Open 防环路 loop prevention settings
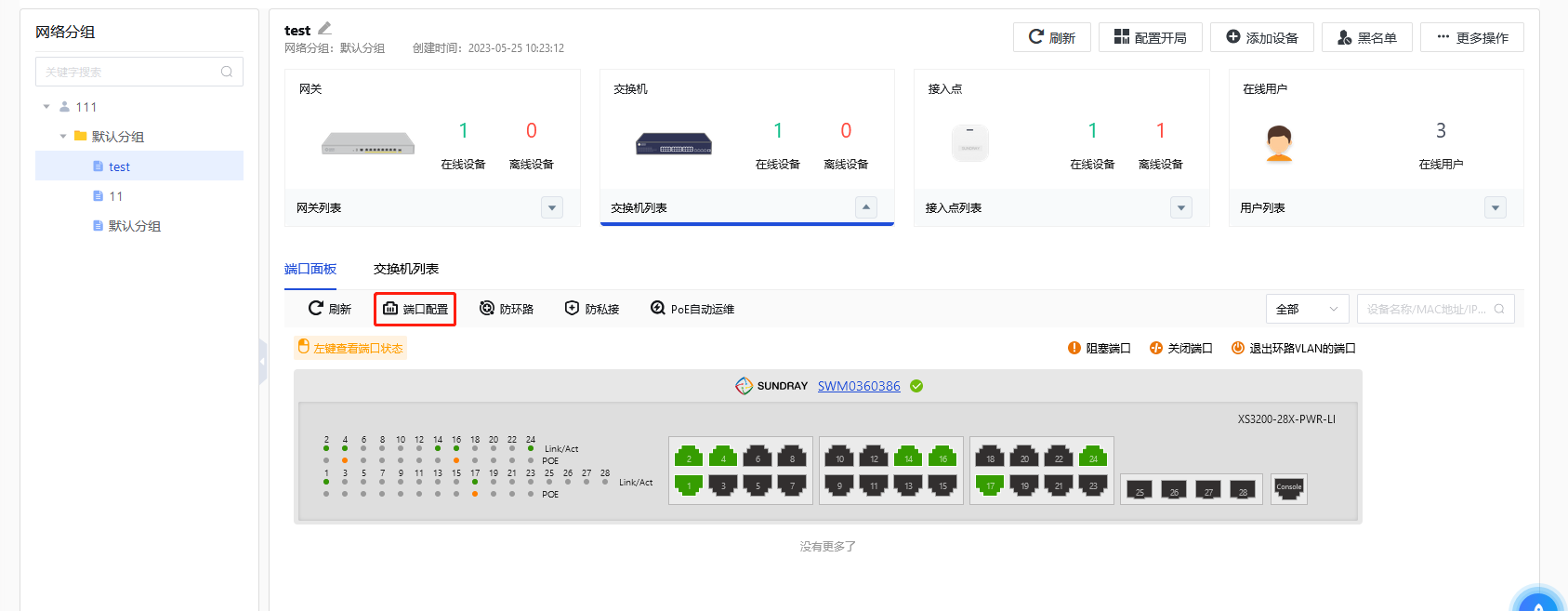The width and height of the screenshot is (1568, 611). (506, 309)
